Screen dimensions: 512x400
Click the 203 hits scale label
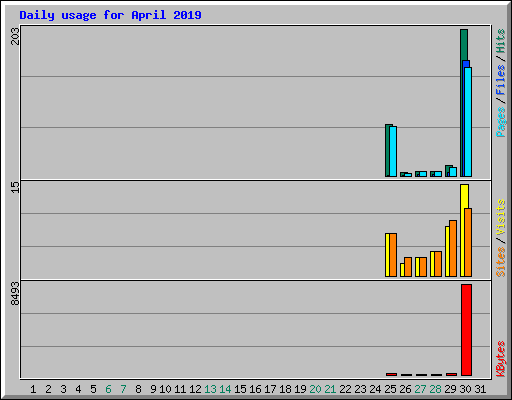tap(15, 36)
